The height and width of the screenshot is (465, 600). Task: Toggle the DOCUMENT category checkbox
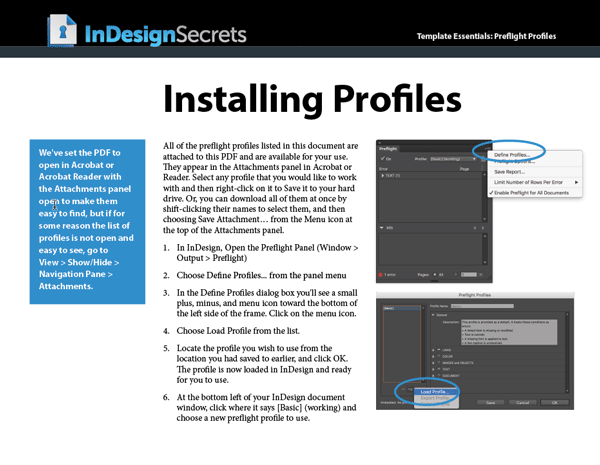pyautogui.click(x=439, y=375)
